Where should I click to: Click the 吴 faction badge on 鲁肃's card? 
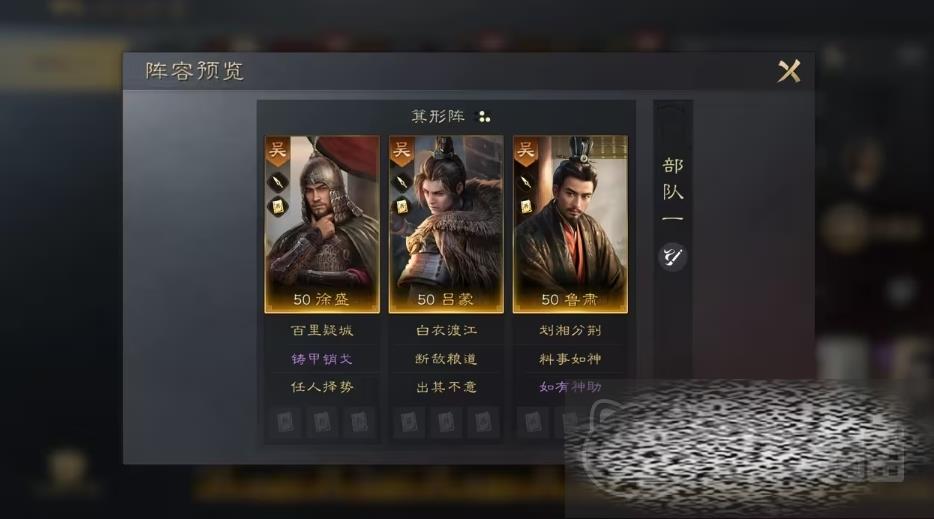(525, 151)
